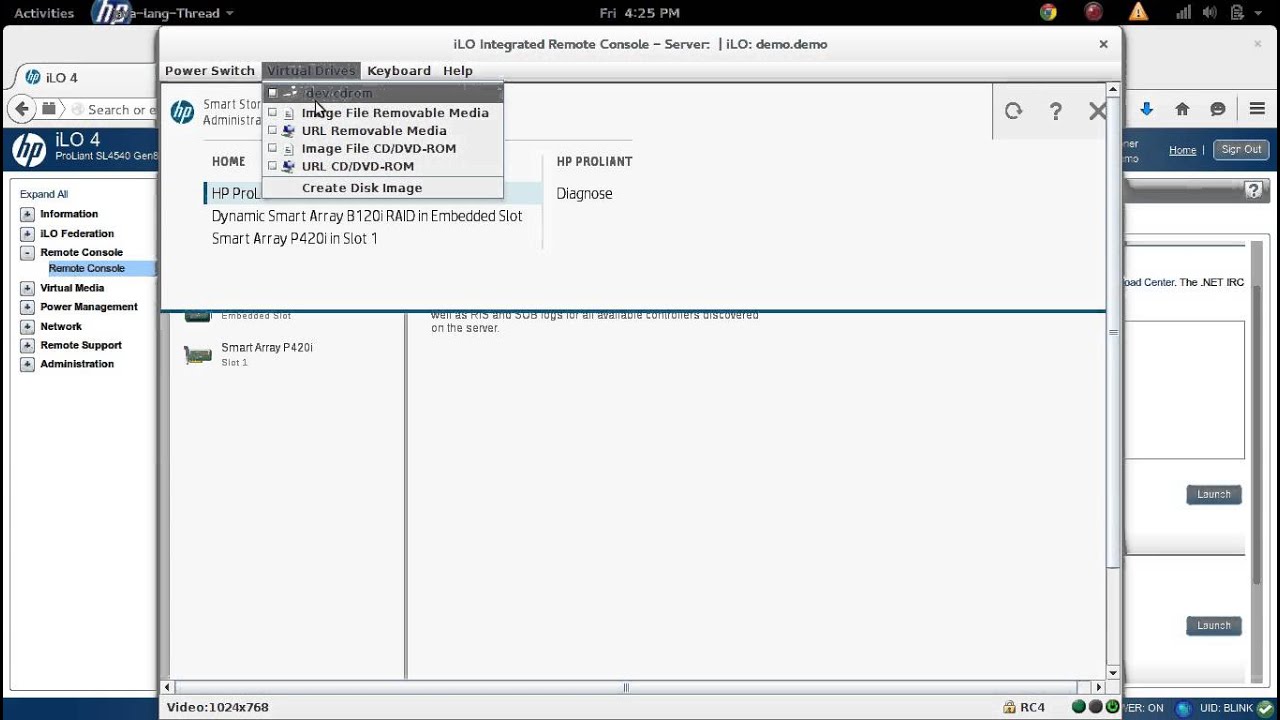The width and height of the screenshot is (1280, 720).
Task: Click the right arrow of horizontal scrollbar
Action: click(1099, 687)
